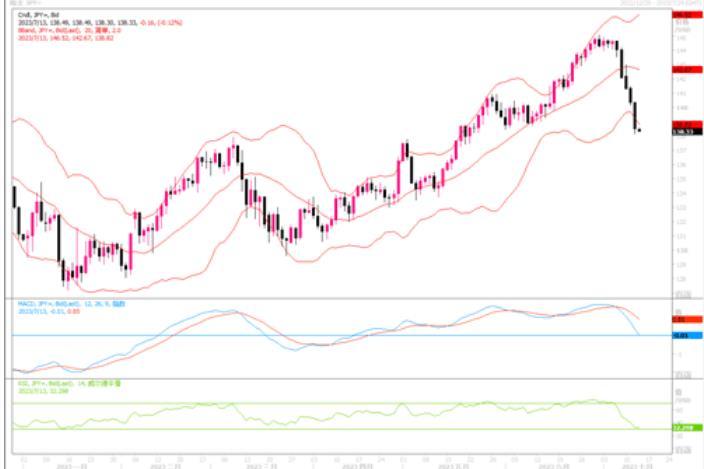704x469 pixels.
Task: Select the upper green RSI threshold line
Action: [x=300, y=403]
